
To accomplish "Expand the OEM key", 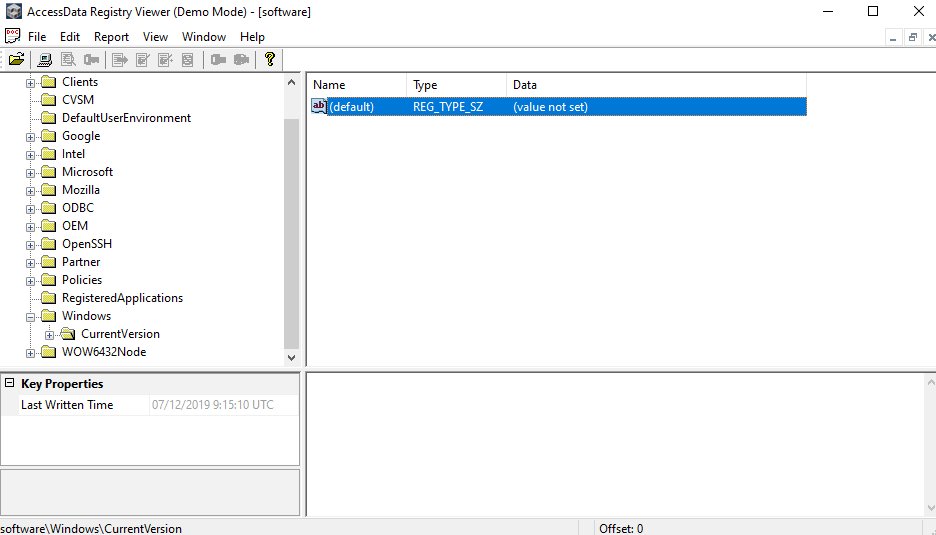I will point(30,227).
